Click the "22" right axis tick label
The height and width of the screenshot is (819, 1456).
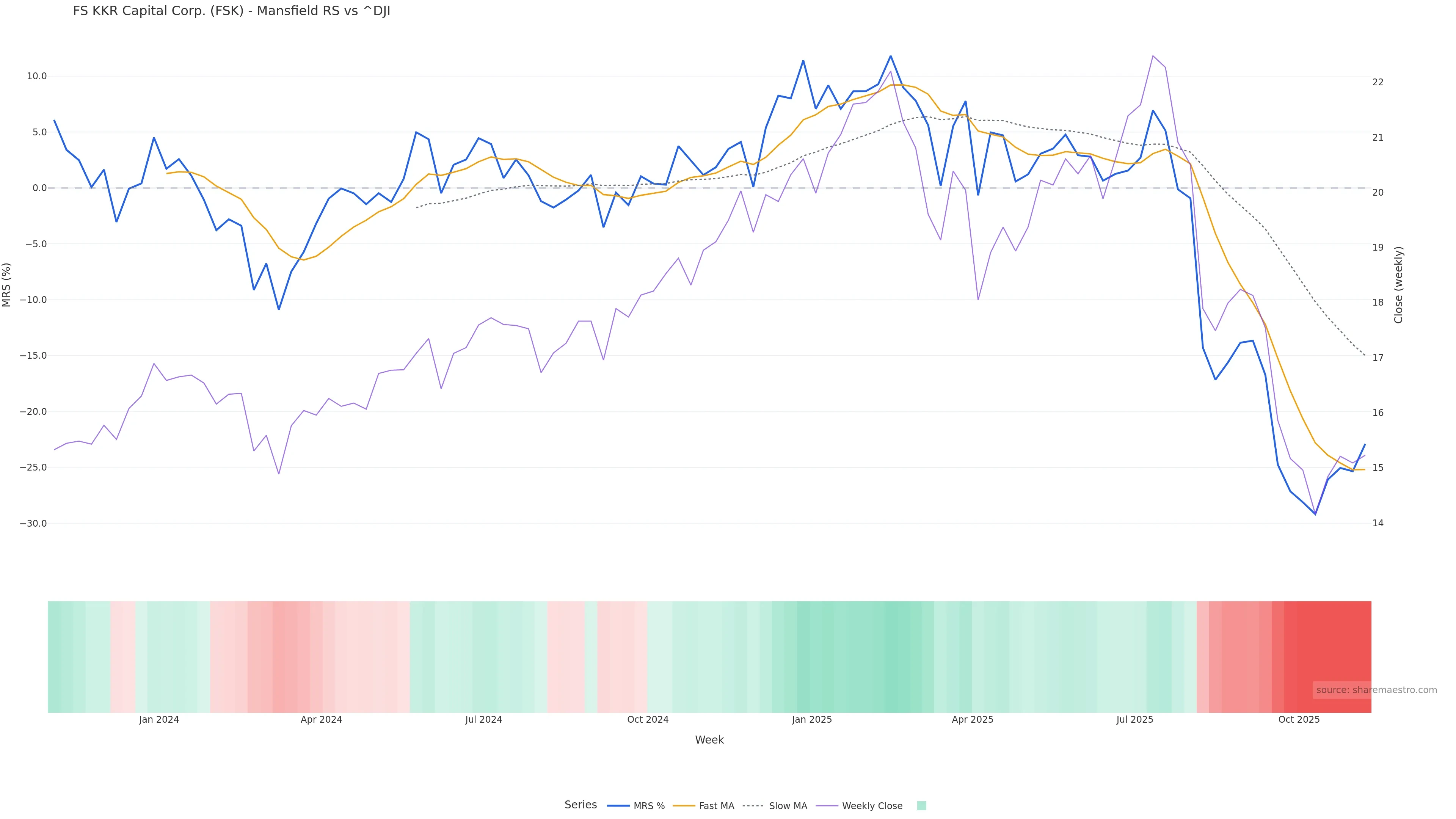(1378, 83)
